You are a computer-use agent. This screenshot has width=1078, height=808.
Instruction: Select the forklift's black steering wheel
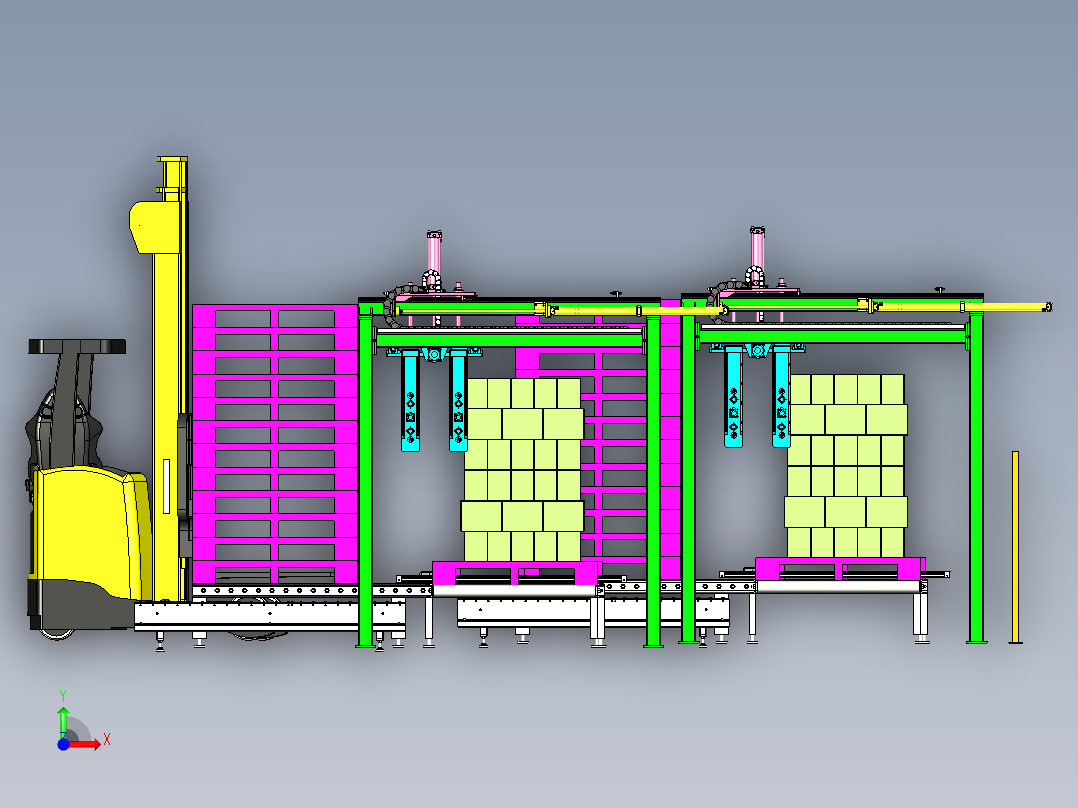[77, 346]
